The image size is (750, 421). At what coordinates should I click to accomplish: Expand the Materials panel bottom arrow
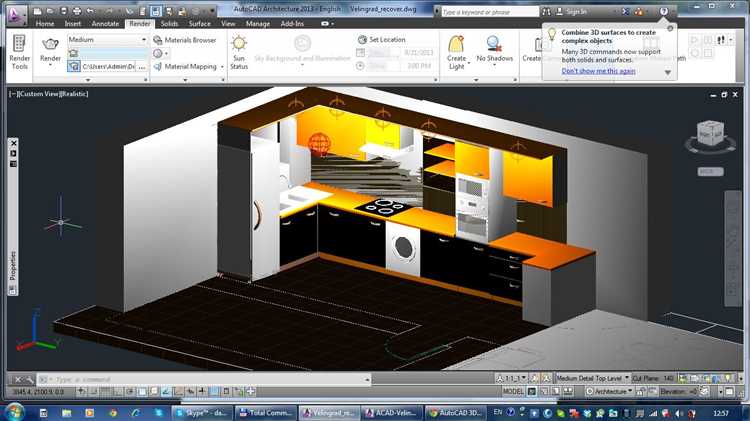click(x=186, y=80)
